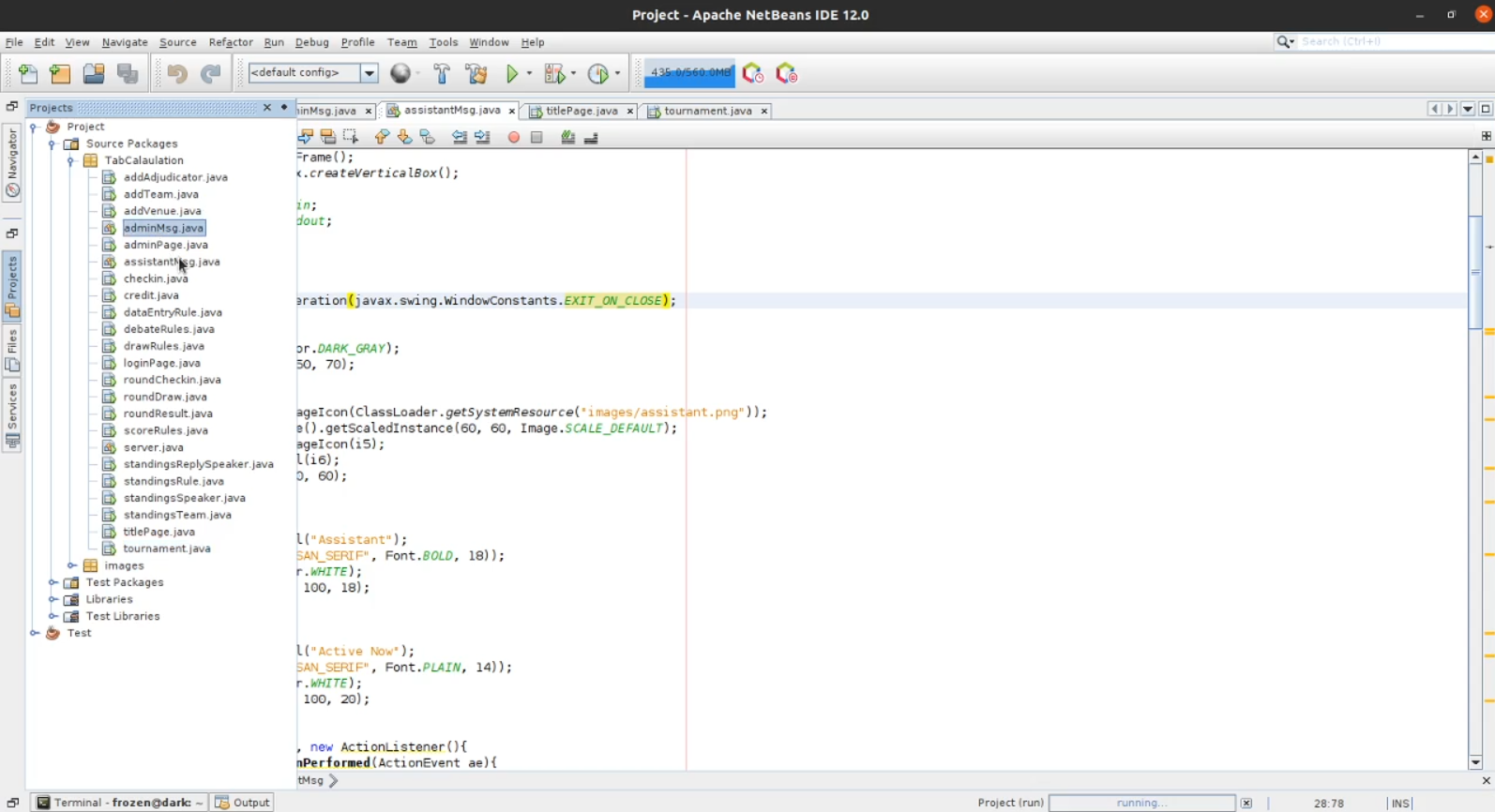Image resolution: width=1495 pixels, height=812 pixels.
Task: Stop macro recording square icon
Action: tap(536, 137)
